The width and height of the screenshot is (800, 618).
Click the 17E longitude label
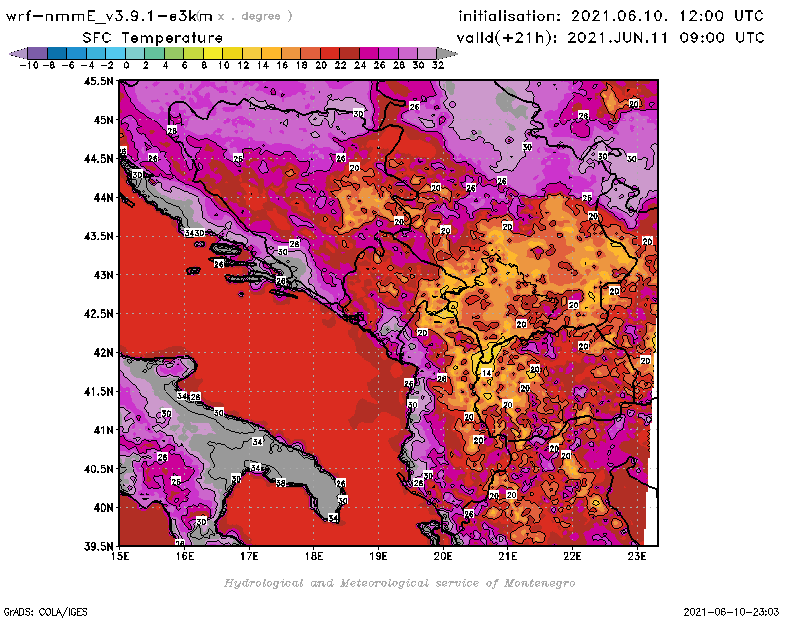249,556
